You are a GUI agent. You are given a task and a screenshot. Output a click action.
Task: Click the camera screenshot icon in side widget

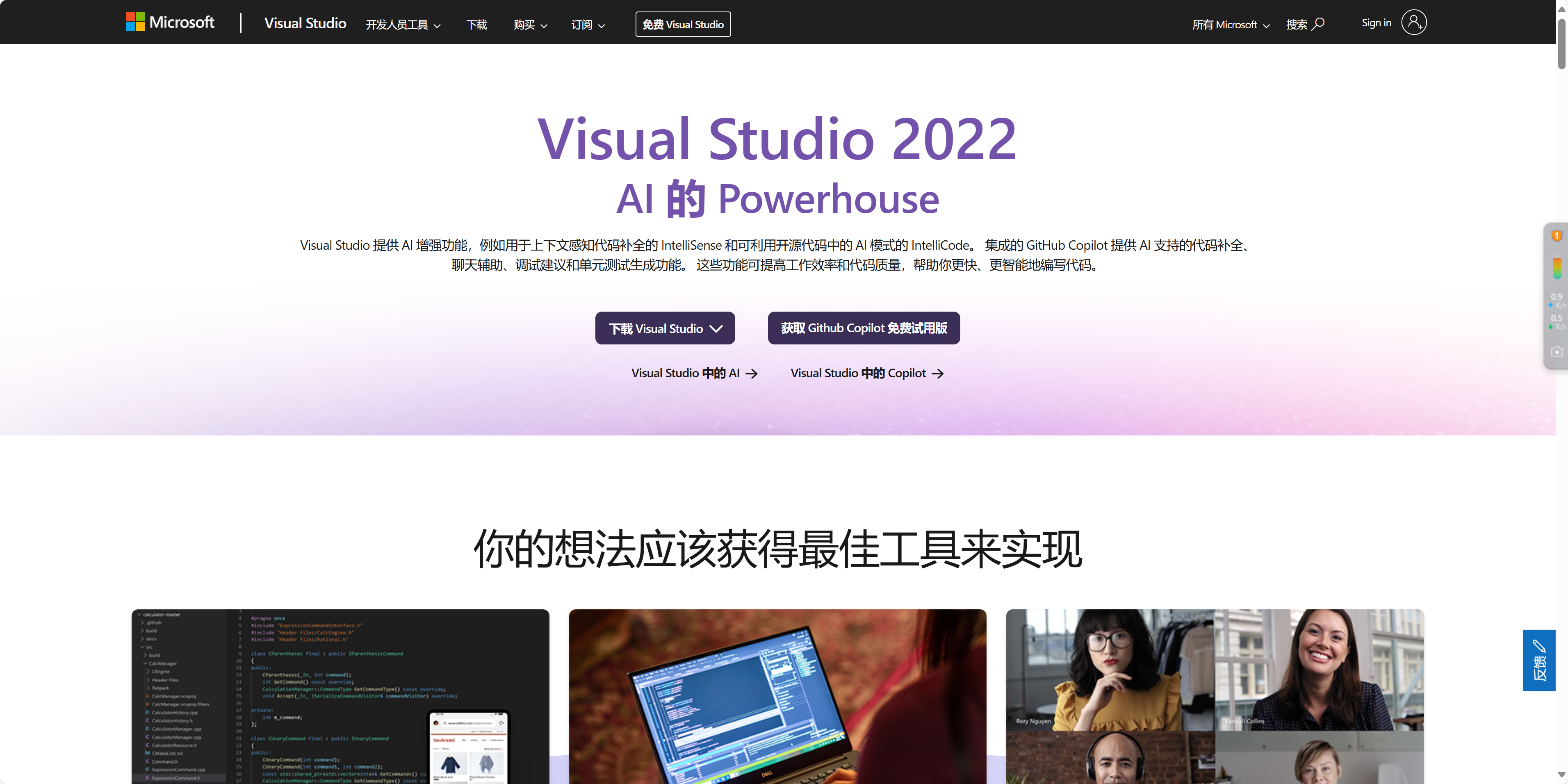tap(1557, 352)
